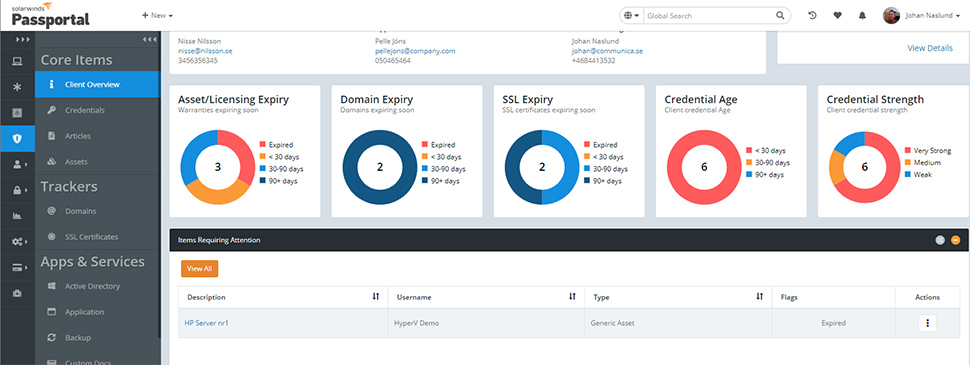Click the Generic Asset cell
Image resolution: width=970 pixels, height=365 pixels.
tap(678, 323)
